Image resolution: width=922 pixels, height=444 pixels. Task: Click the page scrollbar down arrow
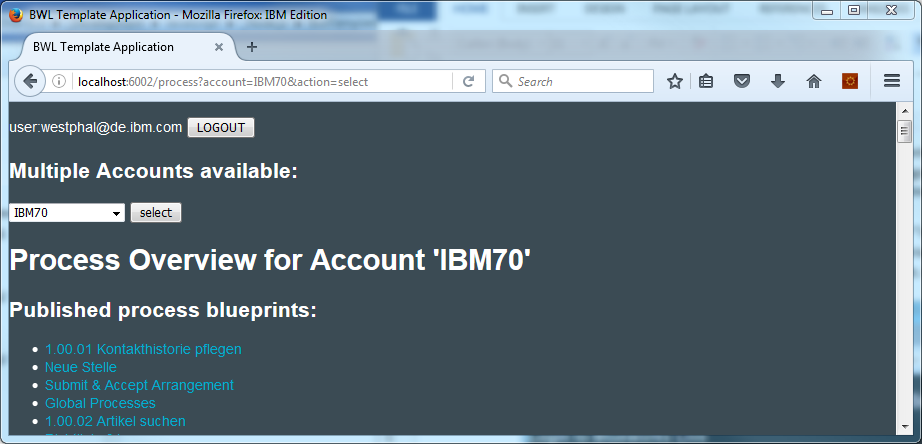pyautogui.click(x=904, y=428)
